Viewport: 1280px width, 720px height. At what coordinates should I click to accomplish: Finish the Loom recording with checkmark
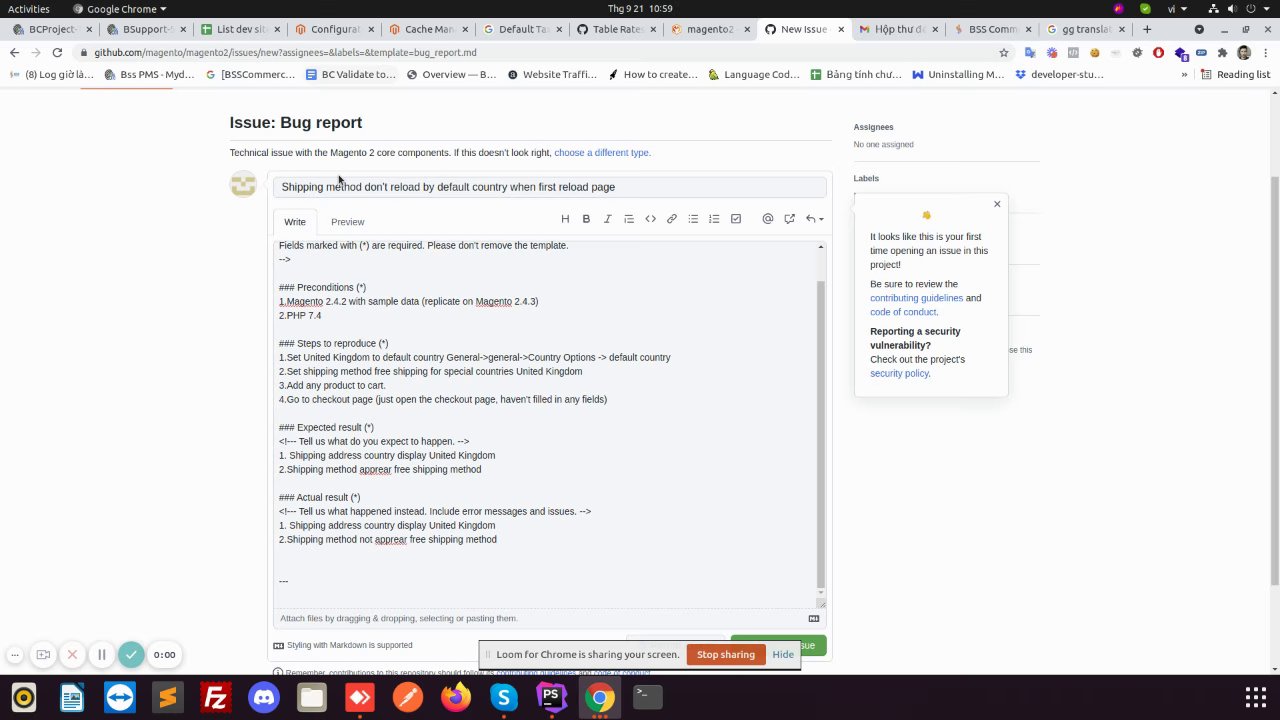pyautogui.click(x=131, y=655)
